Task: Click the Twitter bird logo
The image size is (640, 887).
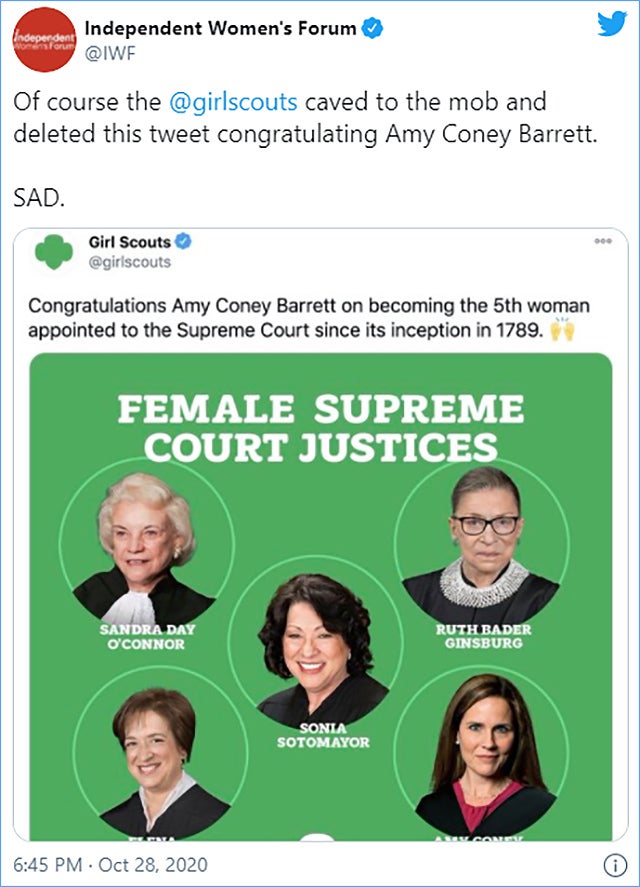Action: tap(611, 25)
